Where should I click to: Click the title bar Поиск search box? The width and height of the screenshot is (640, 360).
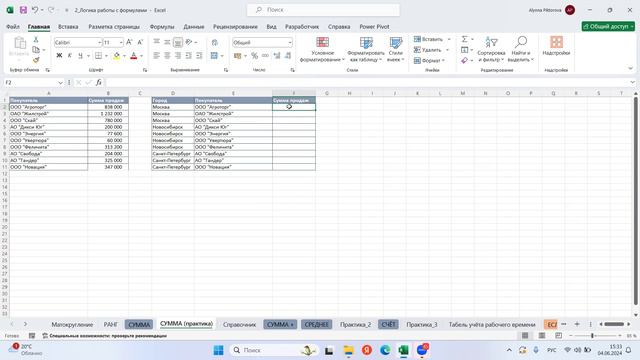[323, 10]
